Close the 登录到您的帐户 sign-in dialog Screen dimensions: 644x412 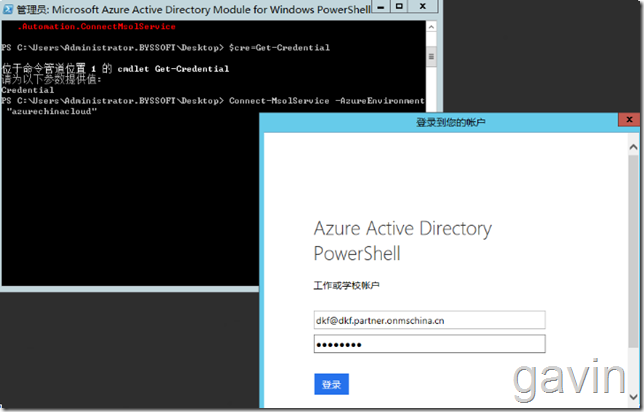pyautogui.click(x=629, y=120)
